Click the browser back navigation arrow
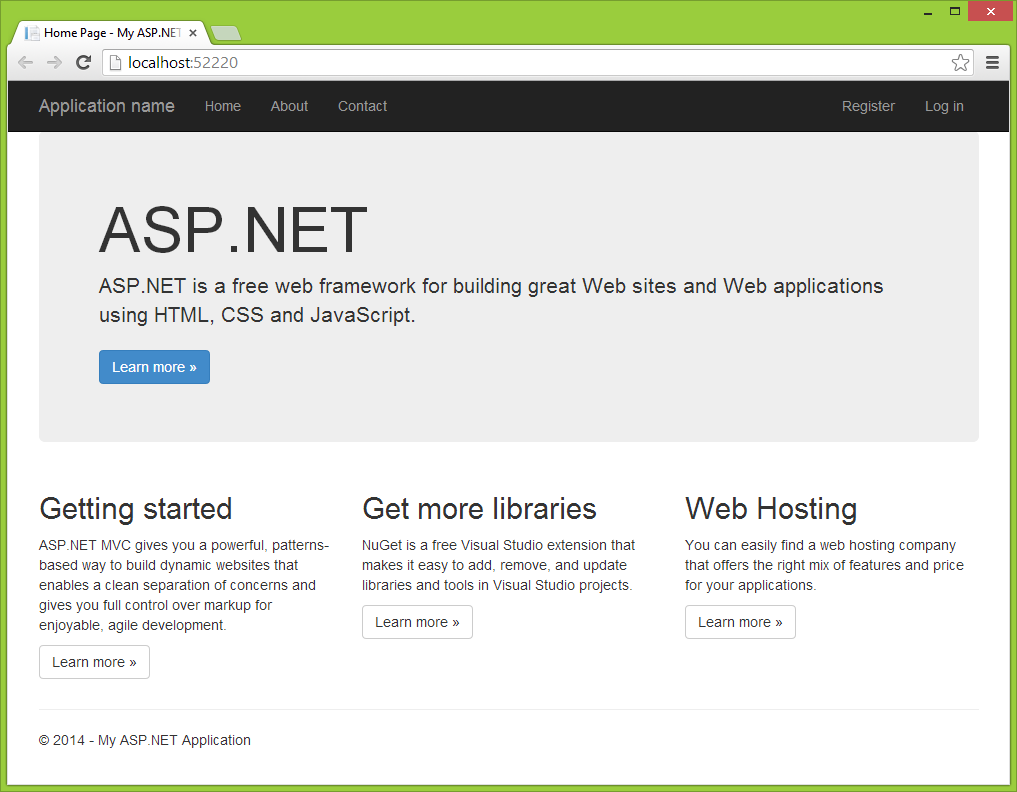 pos(25,62)
